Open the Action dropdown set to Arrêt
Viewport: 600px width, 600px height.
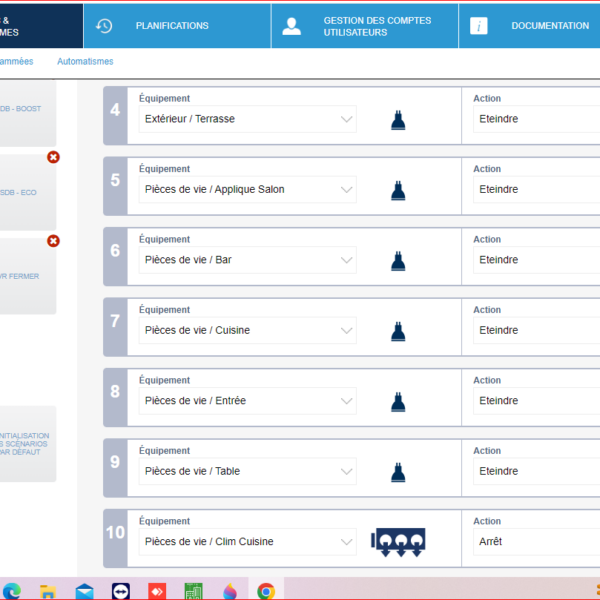pos(536,541)
